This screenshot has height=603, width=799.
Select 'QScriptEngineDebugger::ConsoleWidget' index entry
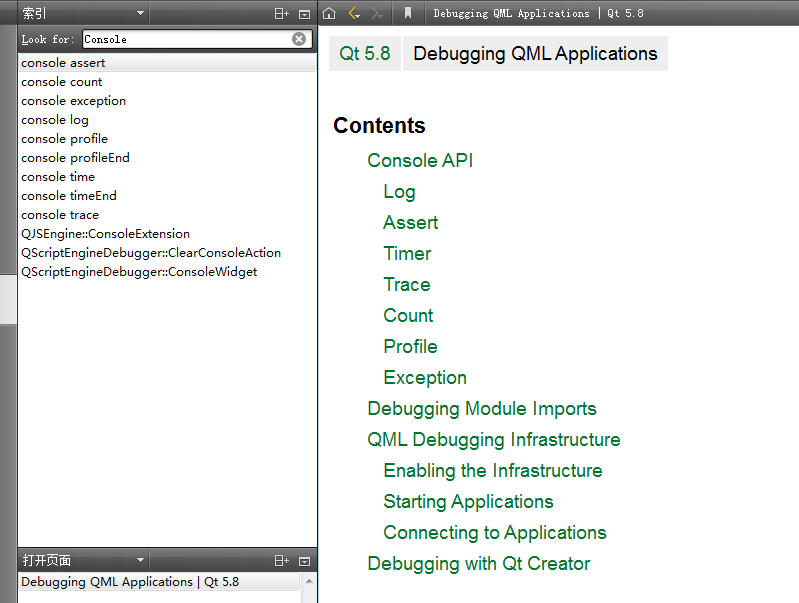coord(167,272)
